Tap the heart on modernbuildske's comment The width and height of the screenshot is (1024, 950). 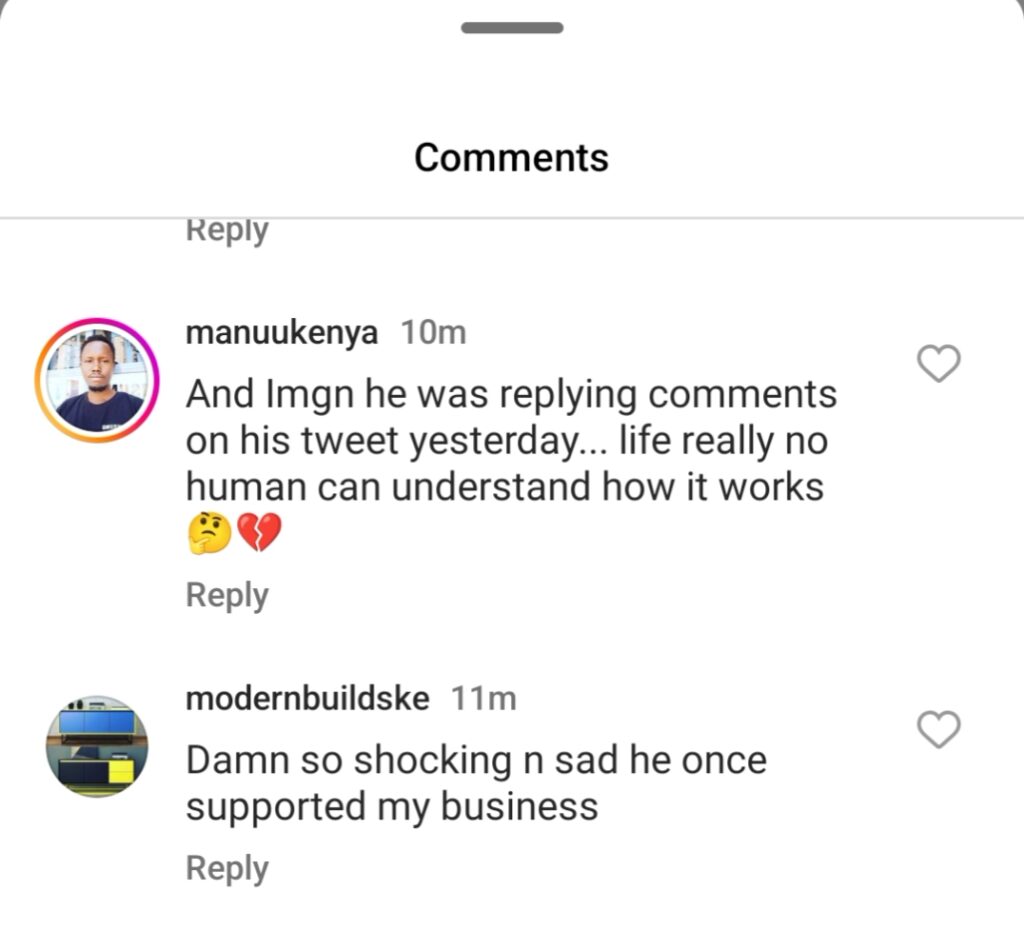[938, 730]
